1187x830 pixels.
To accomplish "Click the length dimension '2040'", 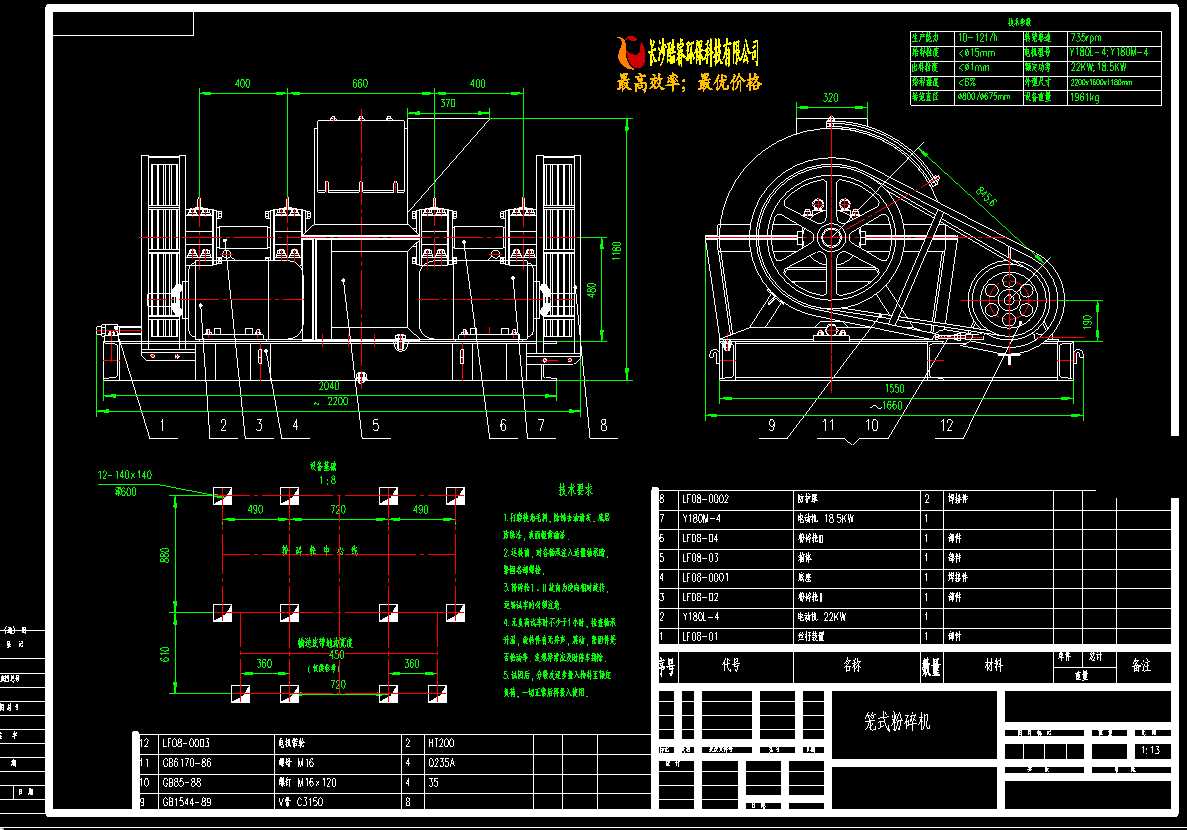I will tap(329, 386).
